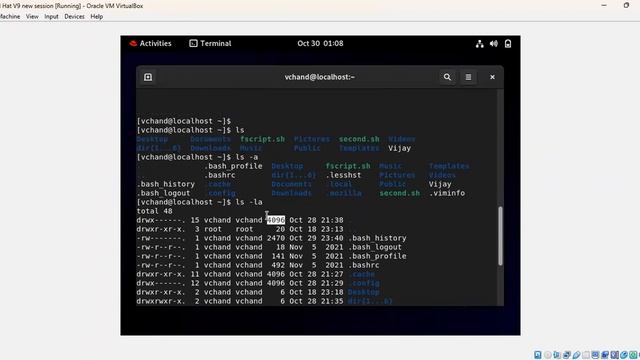Click the size value 141

click(x=278, y=256)
